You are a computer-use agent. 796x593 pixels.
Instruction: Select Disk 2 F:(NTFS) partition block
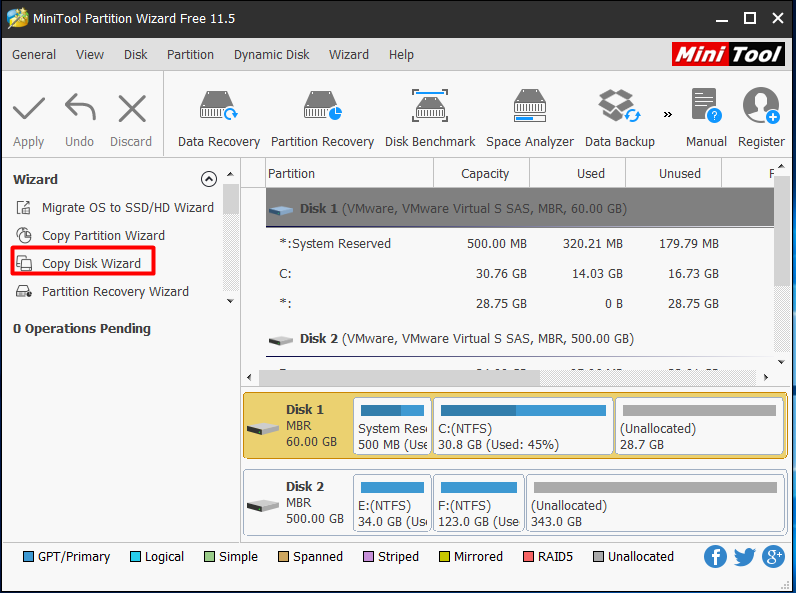click(479, 504)
